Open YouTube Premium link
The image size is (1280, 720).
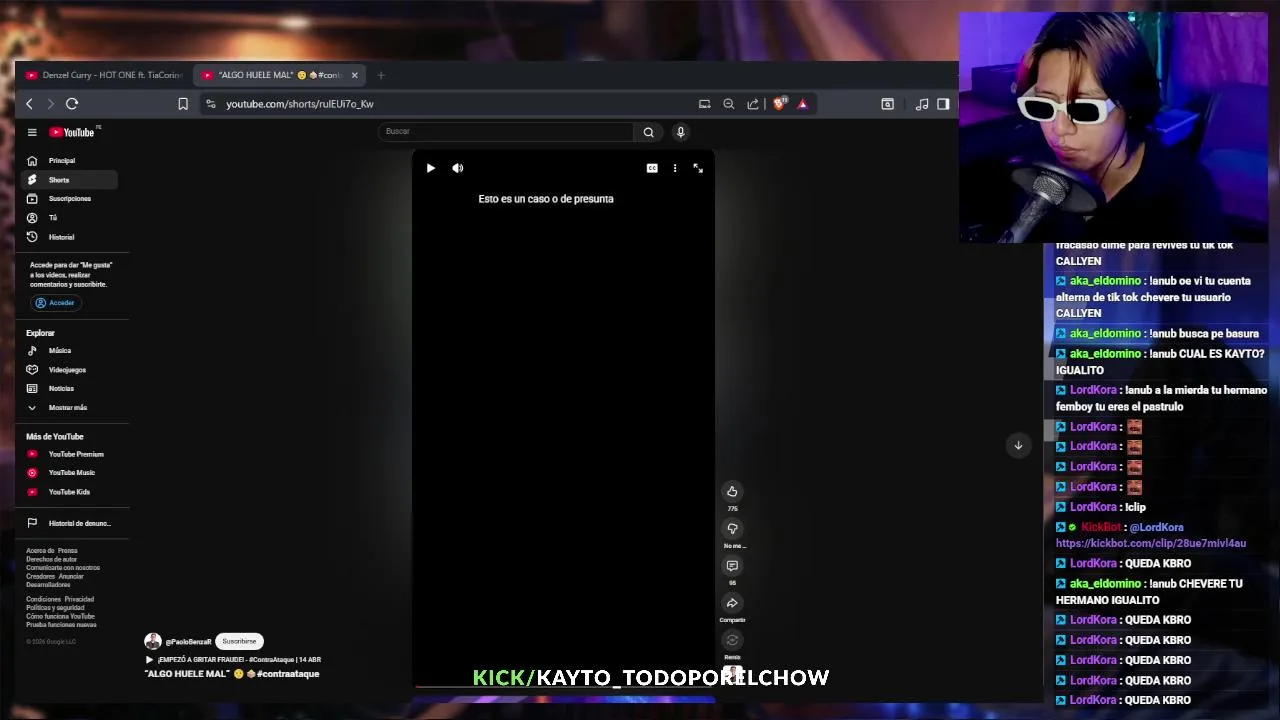[x=69, y=454]
